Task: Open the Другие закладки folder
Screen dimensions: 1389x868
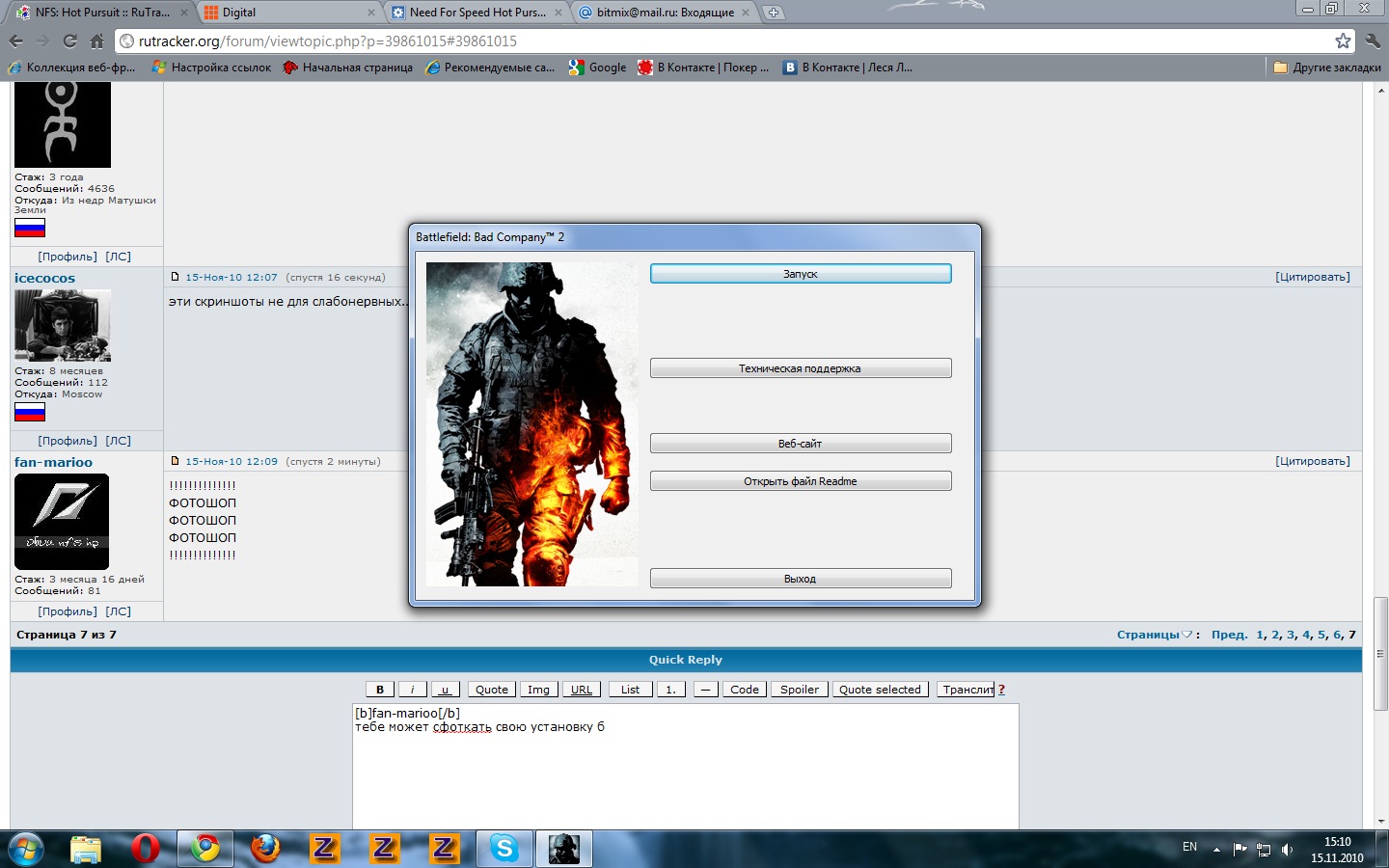Action: click(1327, 68)
